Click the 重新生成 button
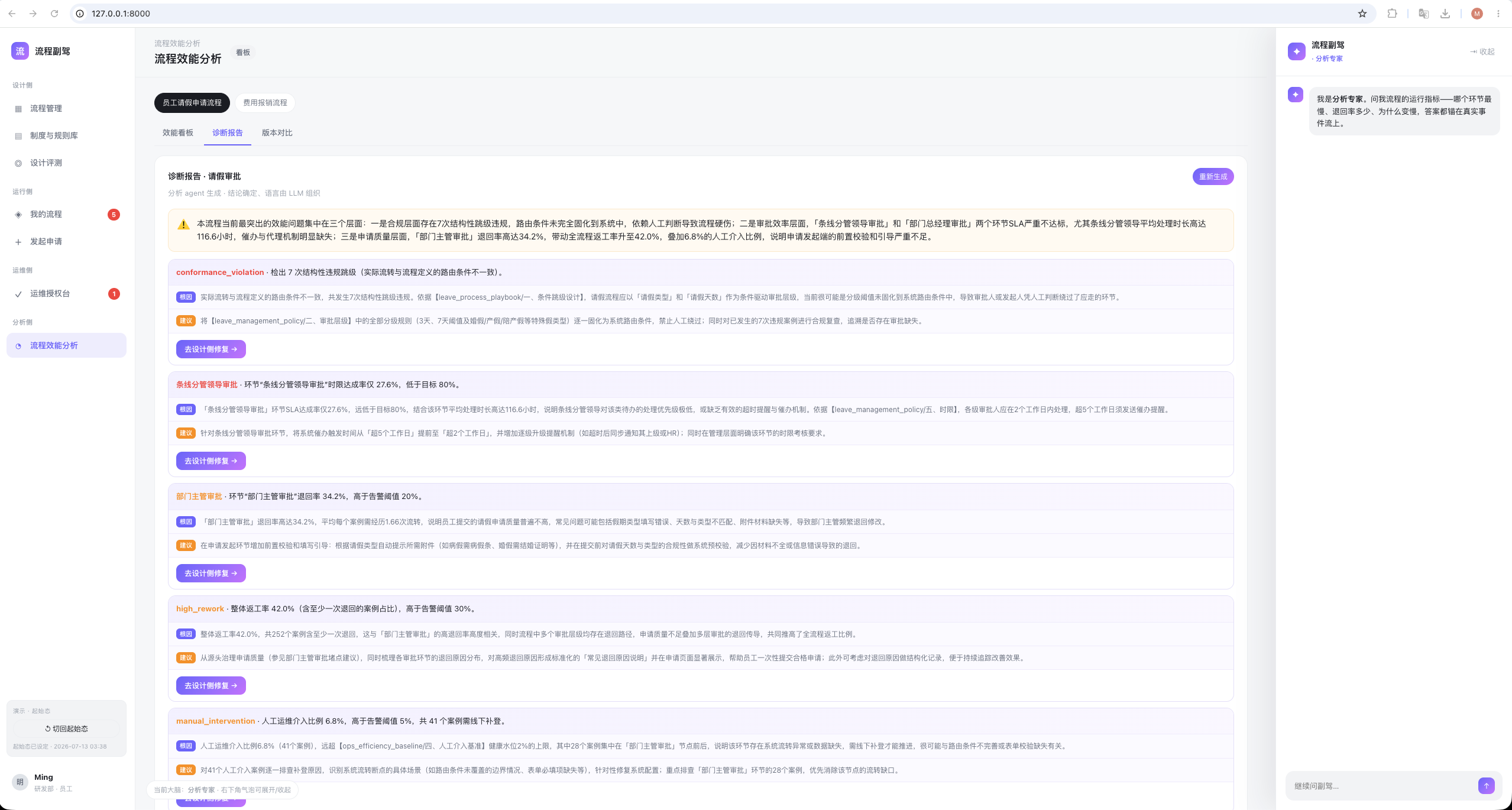The height and width of the screenshot is (810, 1512). click(1213, 177)
